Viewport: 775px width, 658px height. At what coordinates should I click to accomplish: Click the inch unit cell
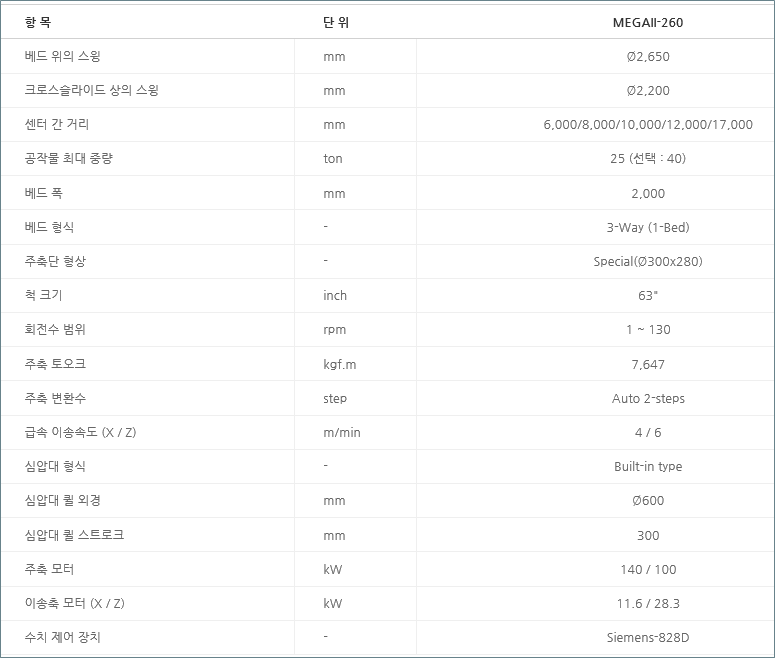pos(335,296)
